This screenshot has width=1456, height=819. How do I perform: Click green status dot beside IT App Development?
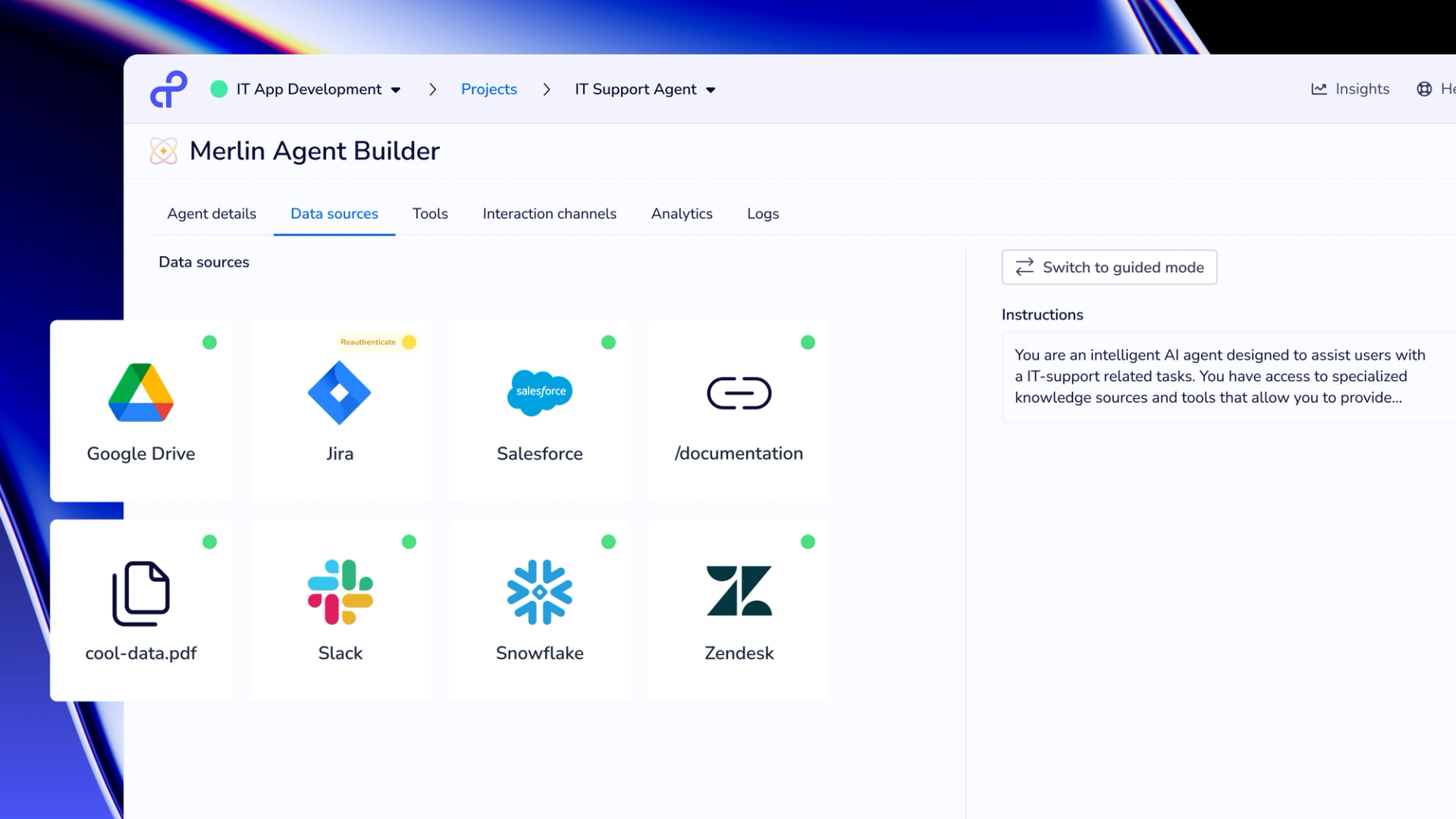pyautogui.click(x=219, y=89)
